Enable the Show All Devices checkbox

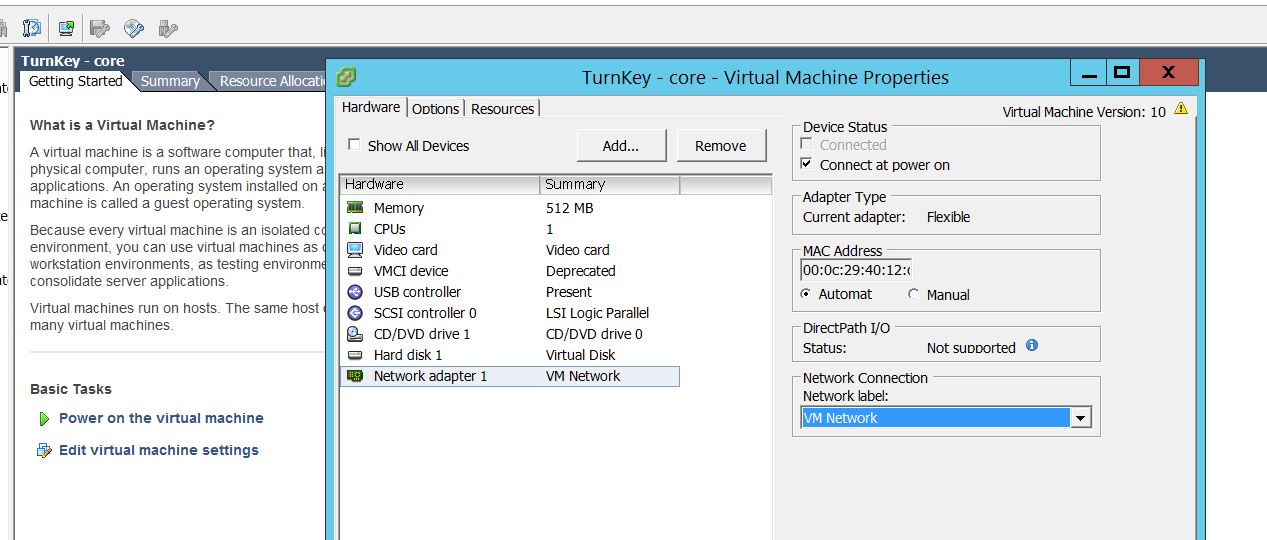click(x=354, y=145)
